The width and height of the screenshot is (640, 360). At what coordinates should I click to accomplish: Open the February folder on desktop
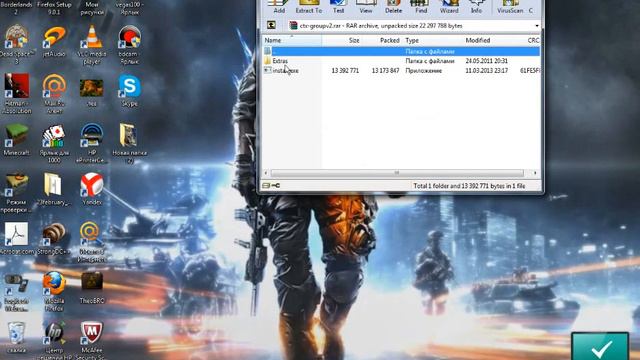coord(54,189)
